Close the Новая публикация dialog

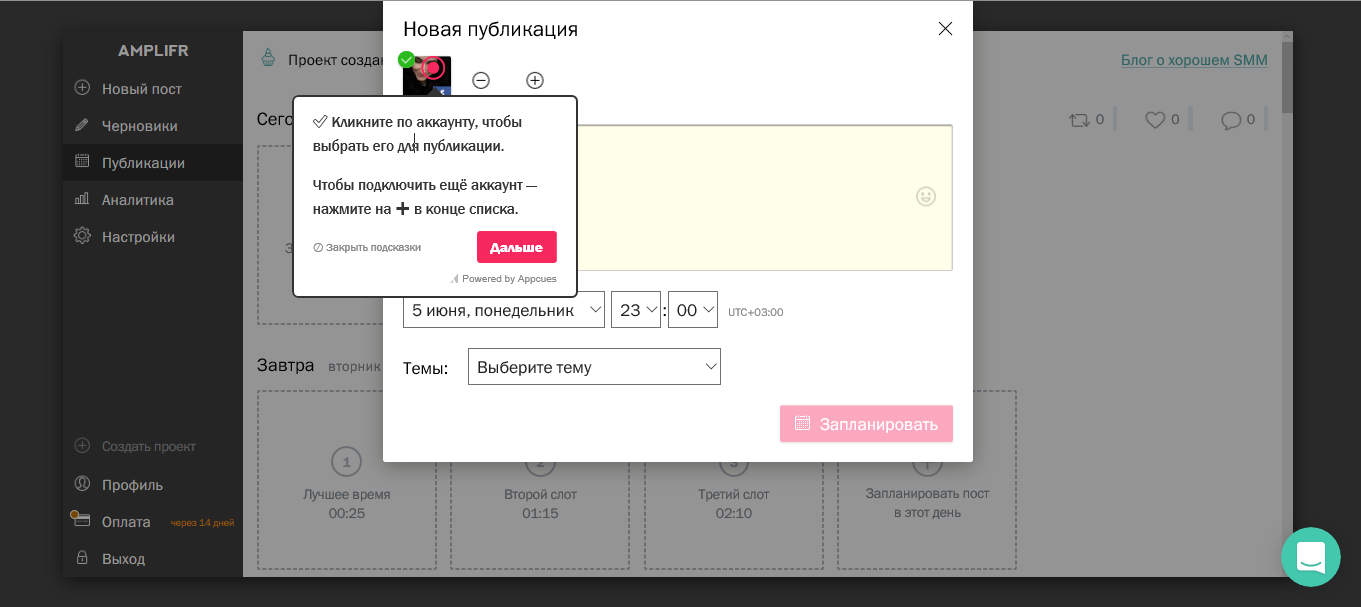pyautogui.click(x=945, y=29)
